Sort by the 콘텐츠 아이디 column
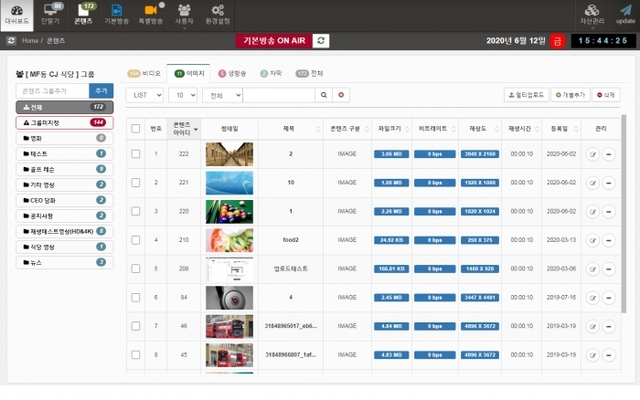The height and width of the screenshot is (400, 640). pyautogui.click(x=184, y=129)
